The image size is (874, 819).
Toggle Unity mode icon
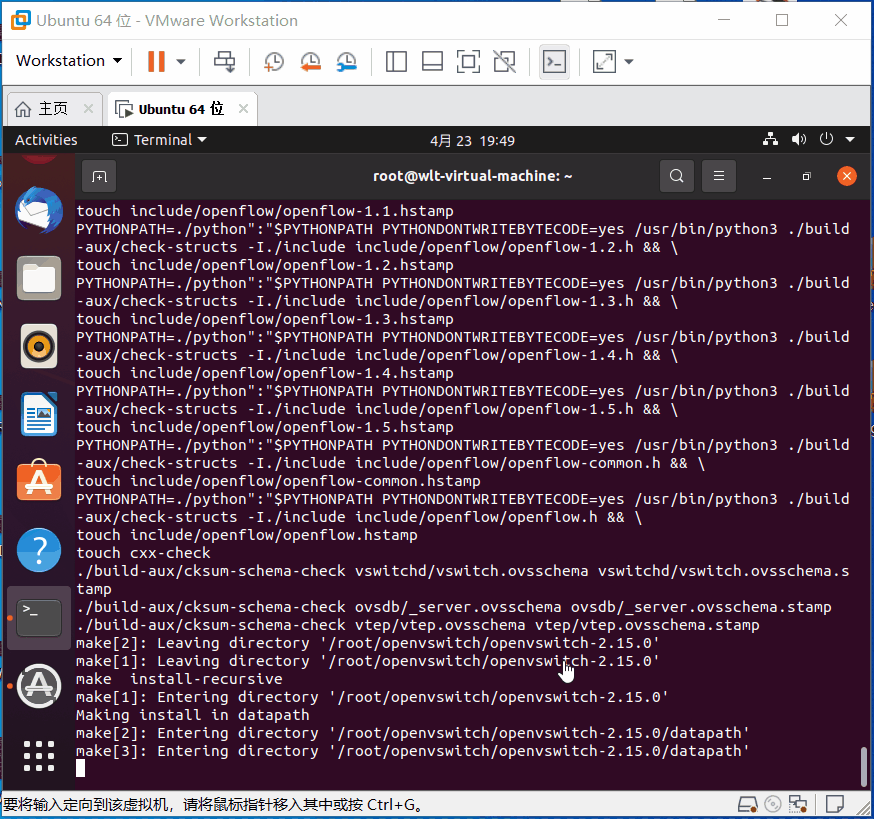click(504, 61)
